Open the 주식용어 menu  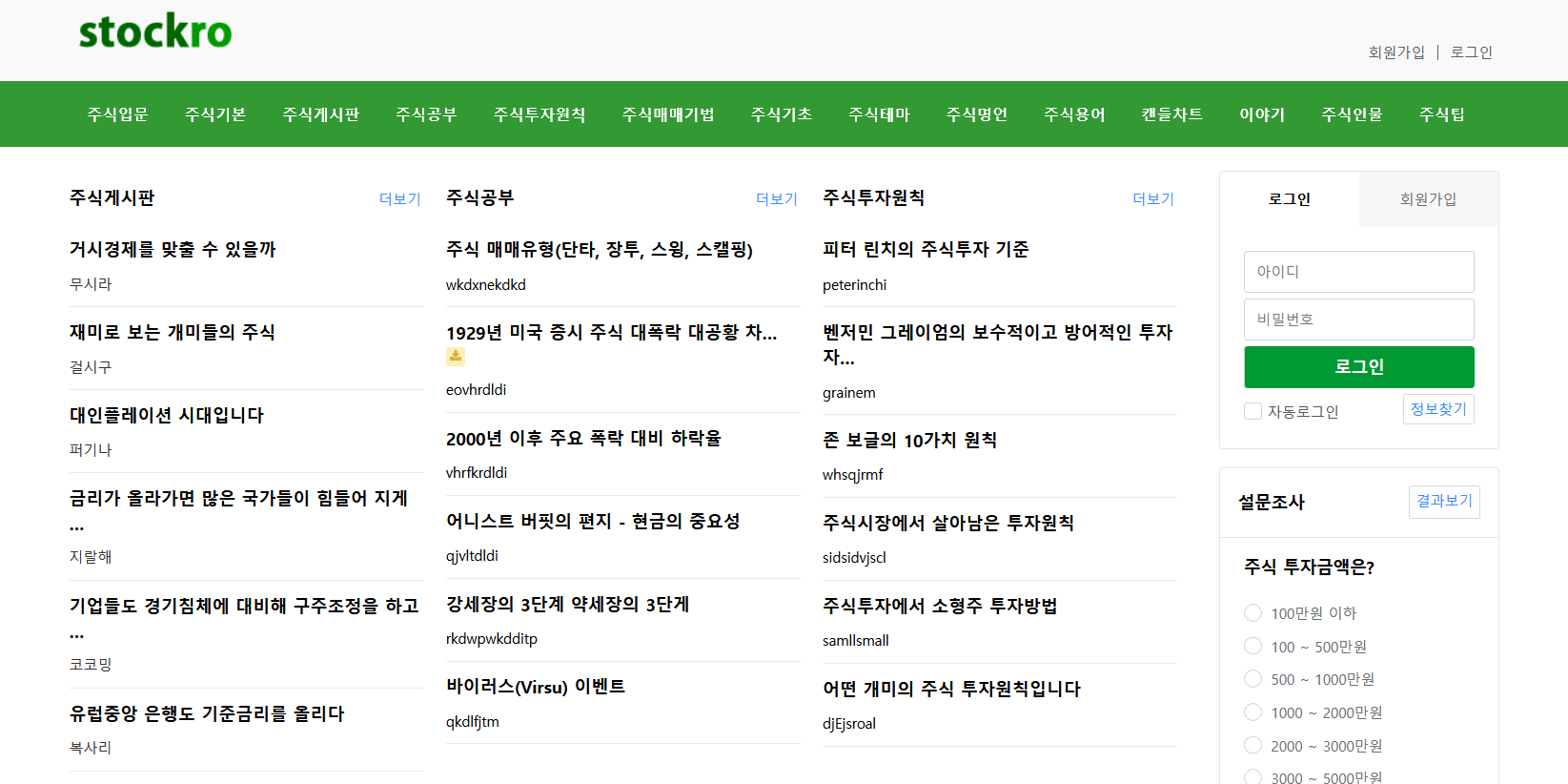coord(1074,114)
